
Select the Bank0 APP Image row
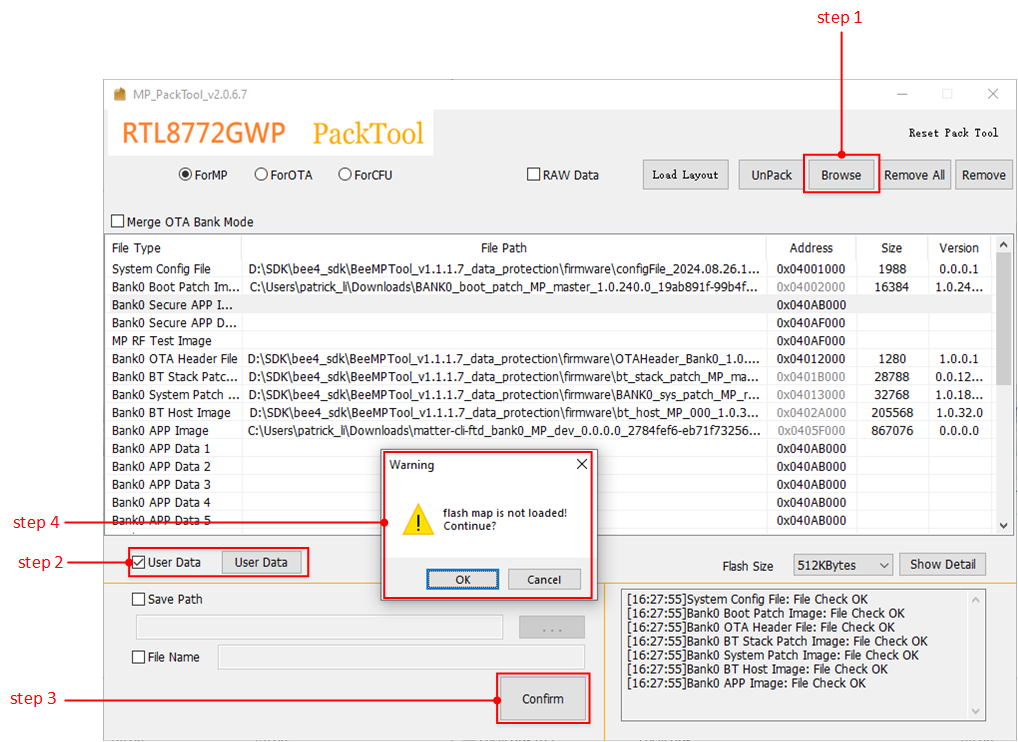(500, 431)
